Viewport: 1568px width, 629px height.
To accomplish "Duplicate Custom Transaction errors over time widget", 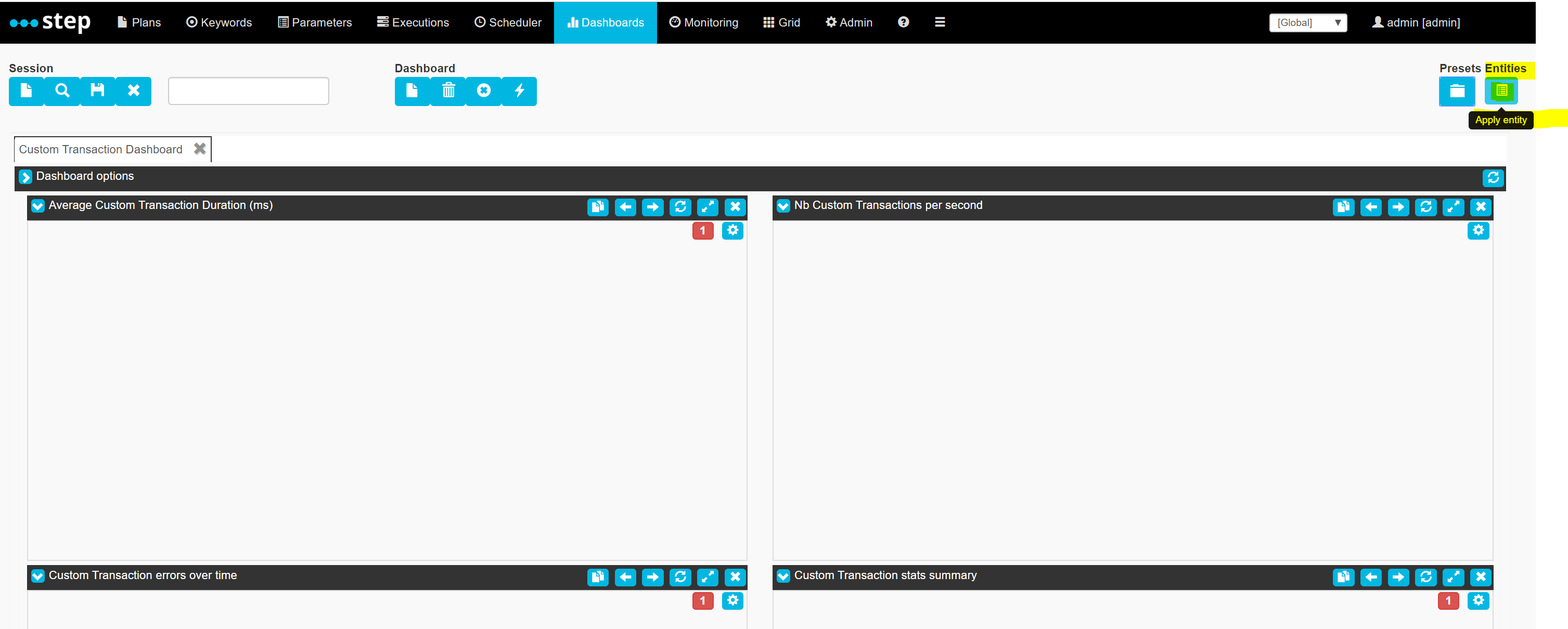I will tap(598, 578).
